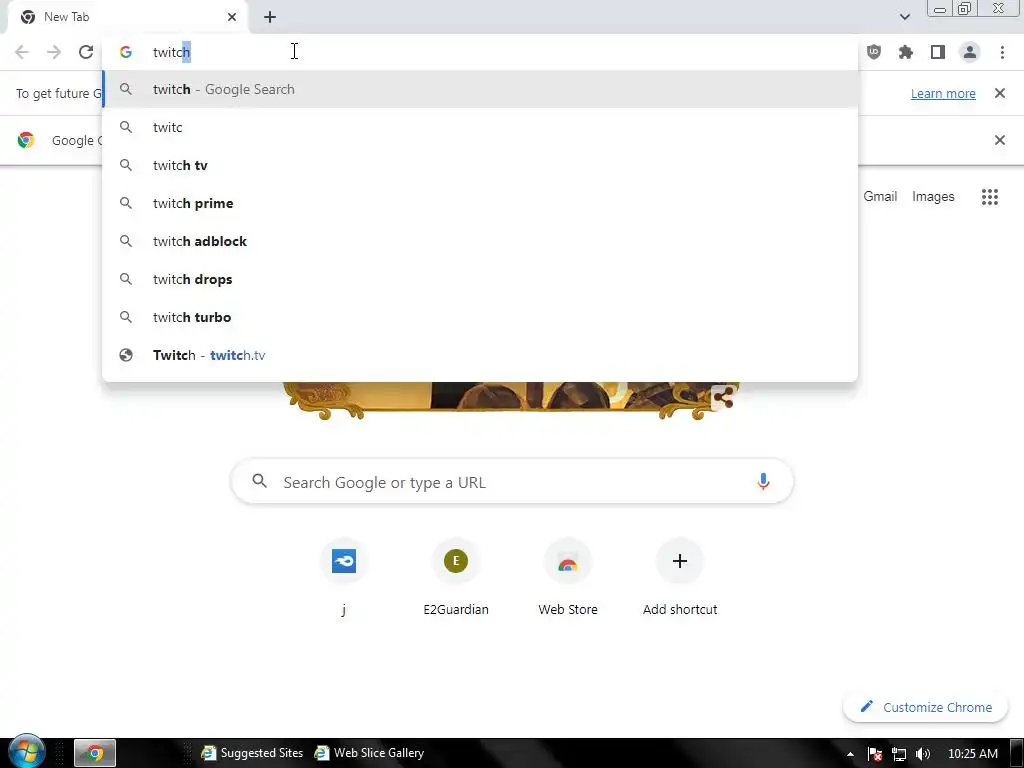
Task: Open Web Slice Gallery in the taskbar
Action: click(x=370, y=753)
